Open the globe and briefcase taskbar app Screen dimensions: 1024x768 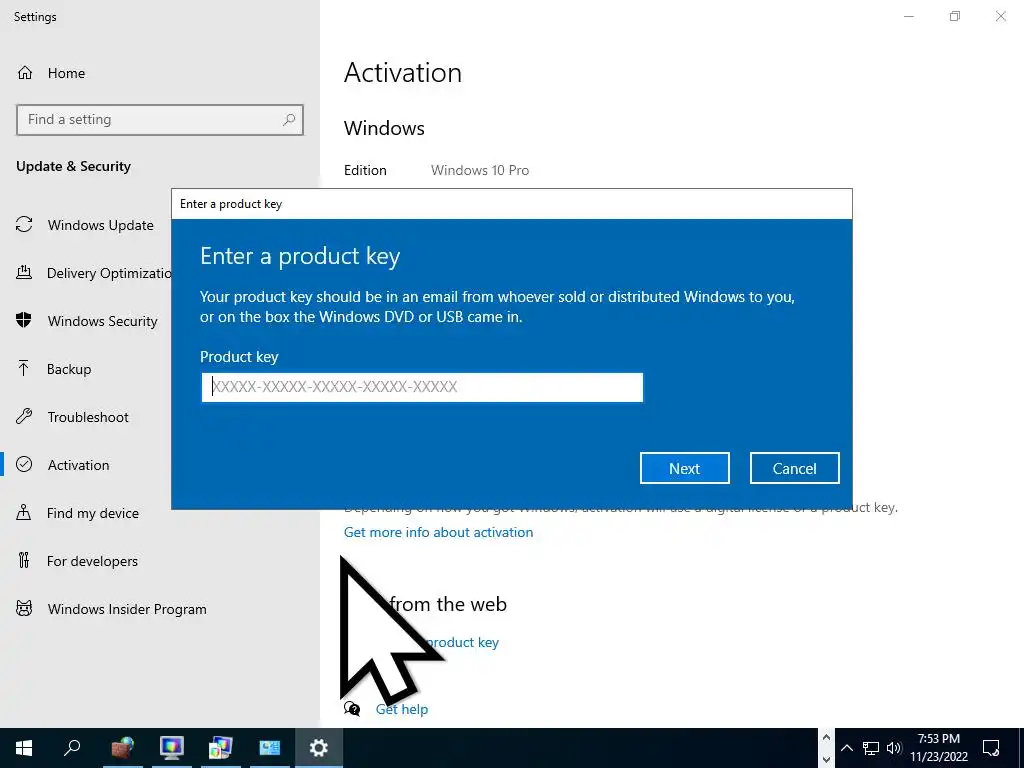tap(122, 748)
